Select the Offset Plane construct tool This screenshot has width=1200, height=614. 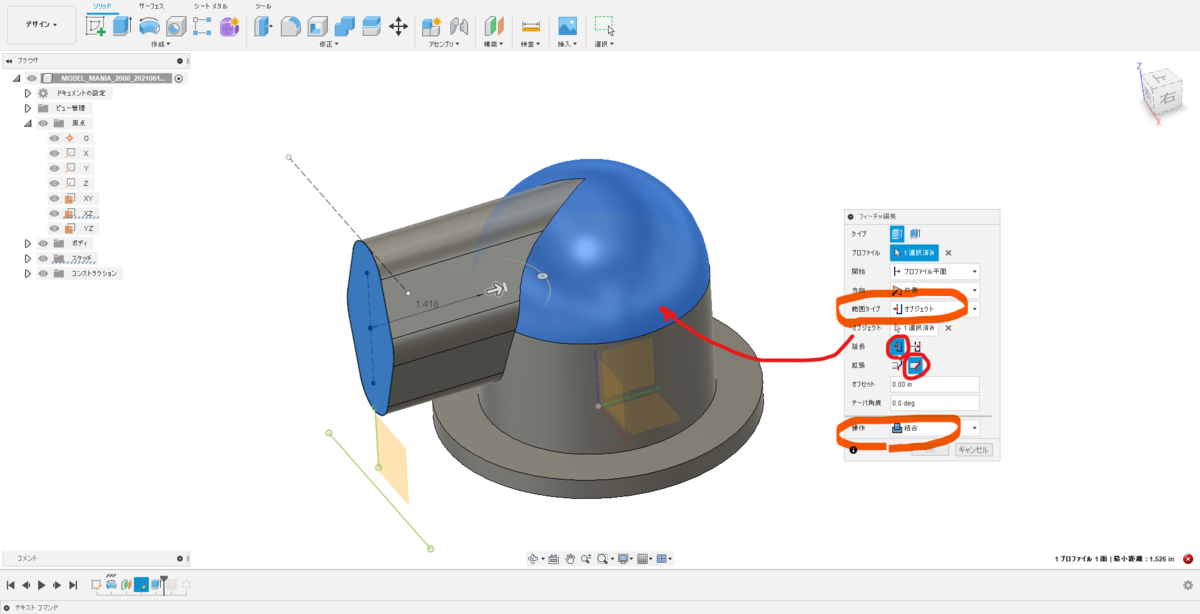(495, 27)
